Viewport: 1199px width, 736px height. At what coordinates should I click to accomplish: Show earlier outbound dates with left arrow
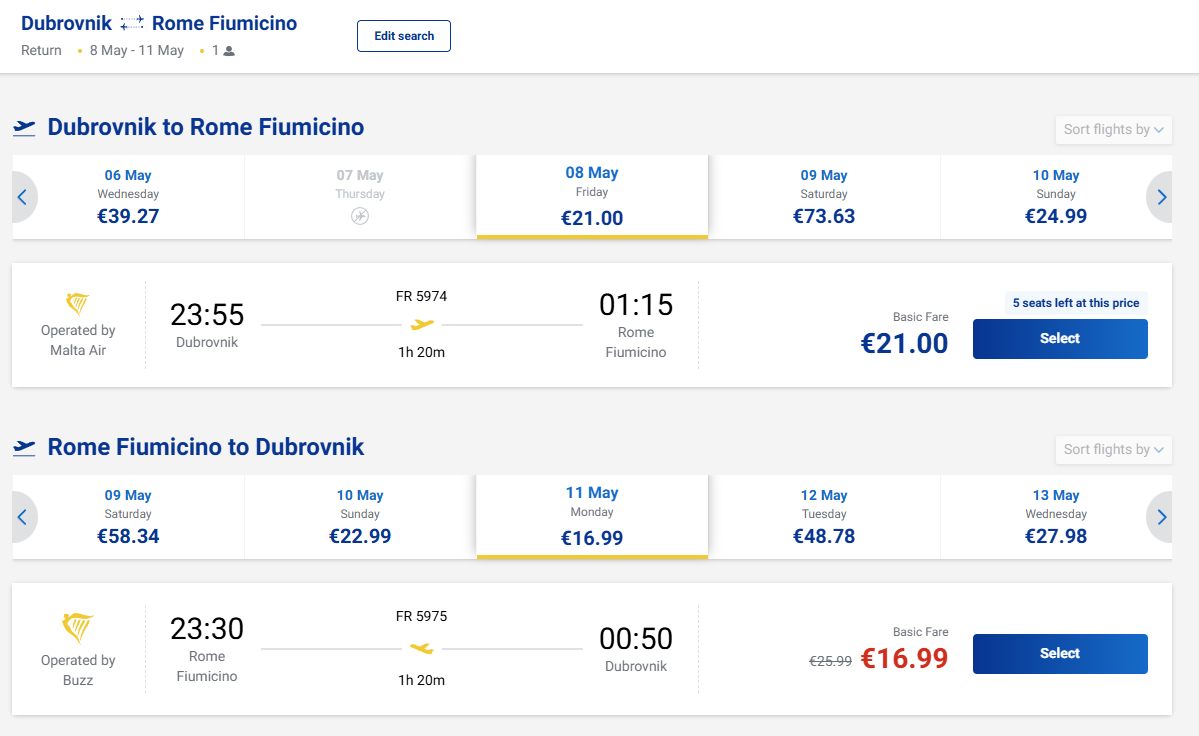click(x=22, y=197)
